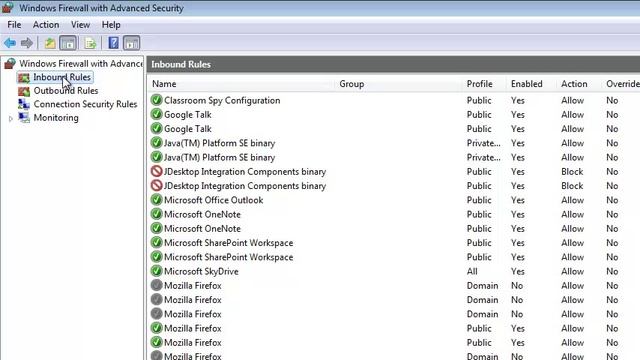Image resolution: width=640 pixels, height=360 pixels.
Task: Select Outbound Rules in the tree
Action: (66, 91)
